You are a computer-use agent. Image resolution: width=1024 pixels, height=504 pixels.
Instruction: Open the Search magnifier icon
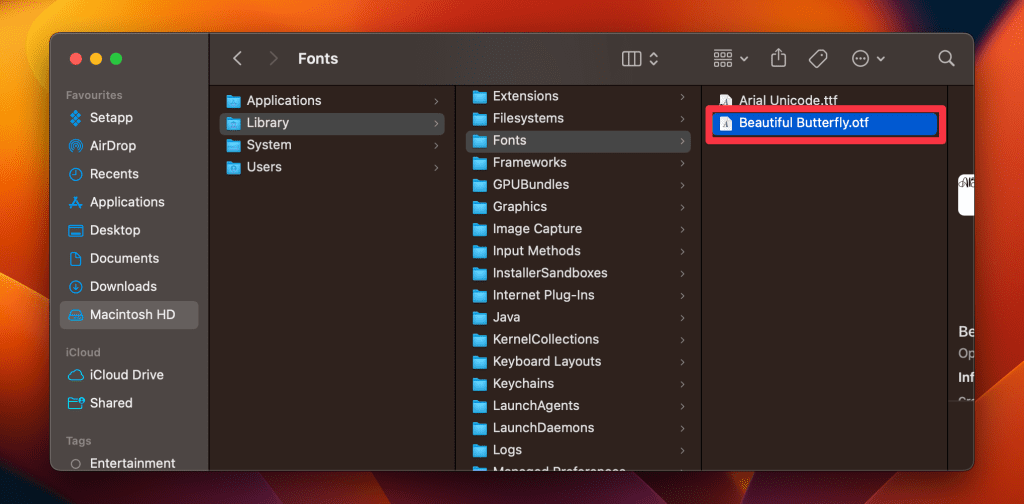(x=946, y=59)
